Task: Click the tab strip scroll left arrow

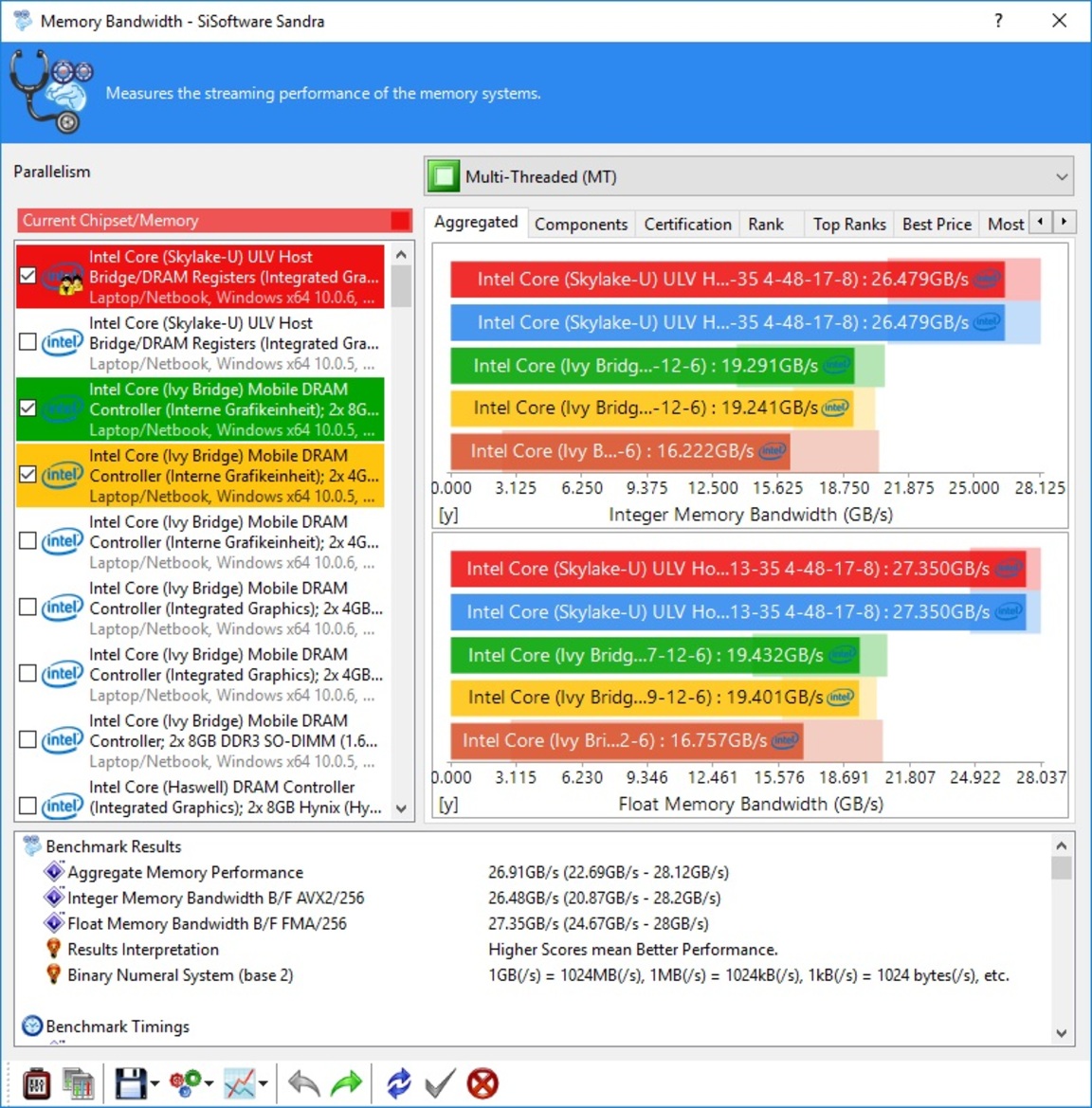Action: click(1040, 222)
